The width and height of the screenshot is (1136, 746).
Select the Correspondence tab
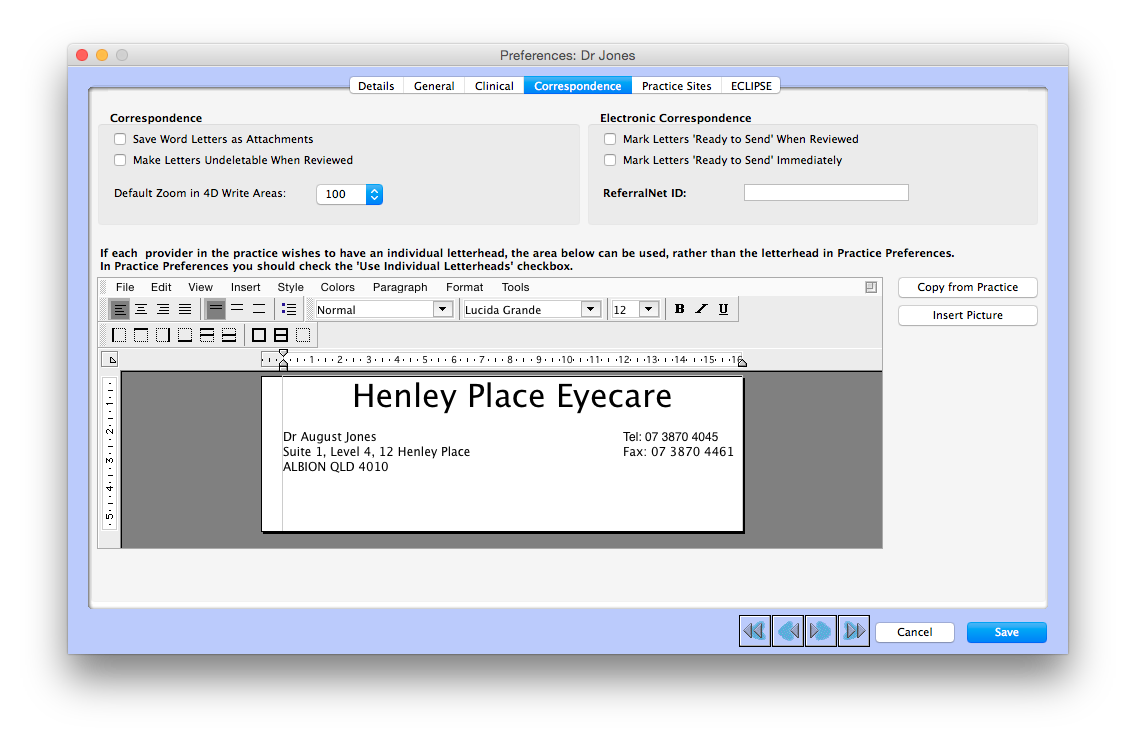coord(577,85)
